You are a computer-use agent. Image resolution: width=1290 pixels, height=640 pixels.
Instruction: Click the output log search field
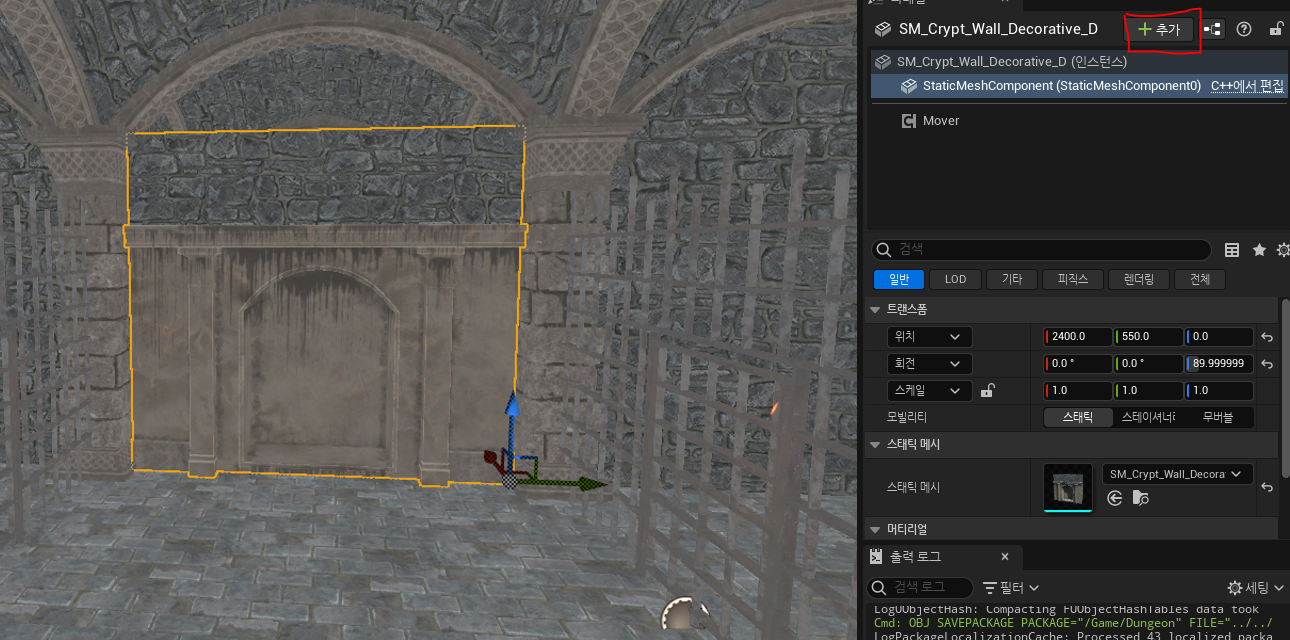[920, 587]
